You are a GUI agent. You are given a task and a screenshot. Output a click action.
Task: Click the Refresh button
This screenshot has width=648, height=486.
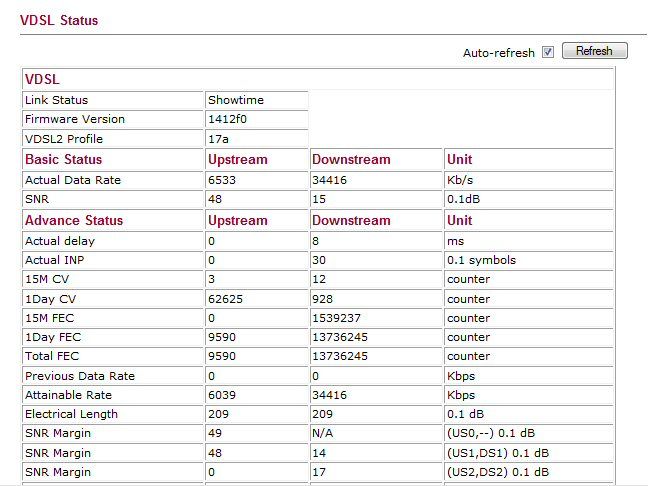pyautogui.click(x=595, y=51)
